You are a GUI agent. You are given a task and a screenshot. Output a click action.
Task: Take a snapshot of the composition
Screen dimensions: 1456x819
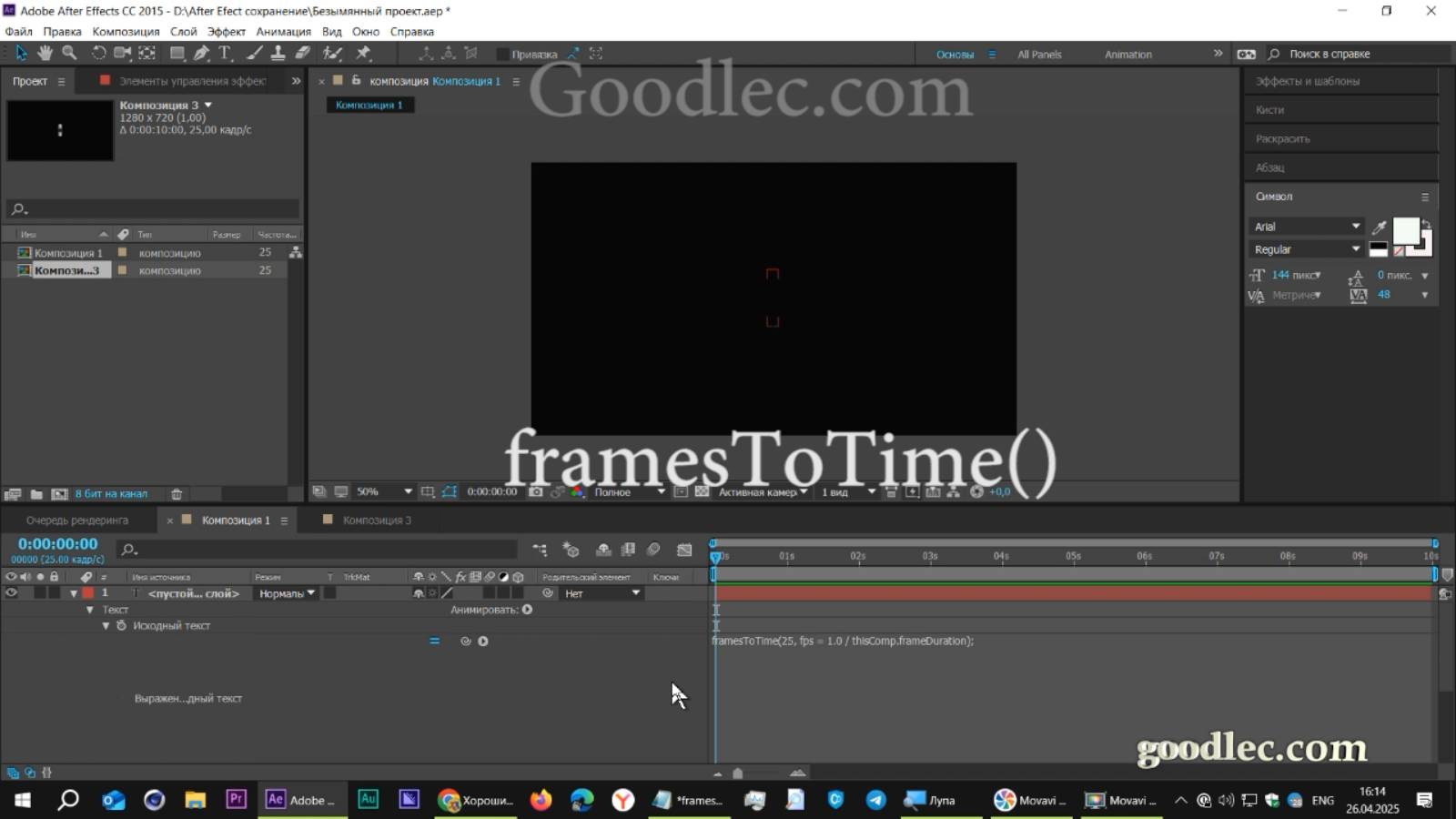535,491
